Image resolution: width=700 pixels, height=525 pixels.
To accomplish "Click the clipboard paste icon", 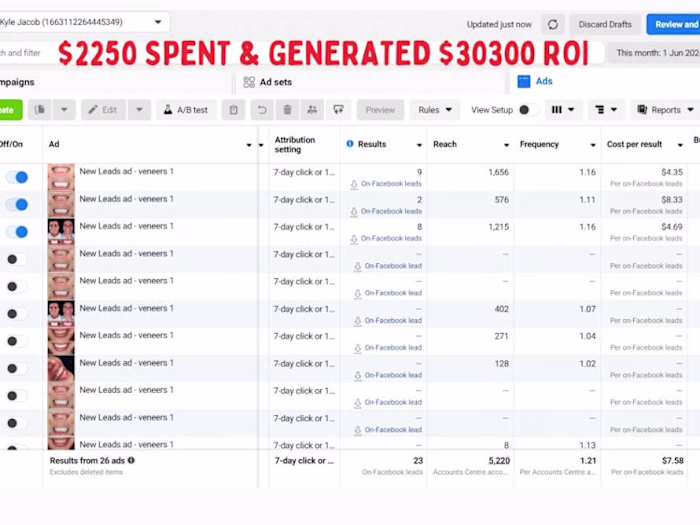I will [233, 110].
